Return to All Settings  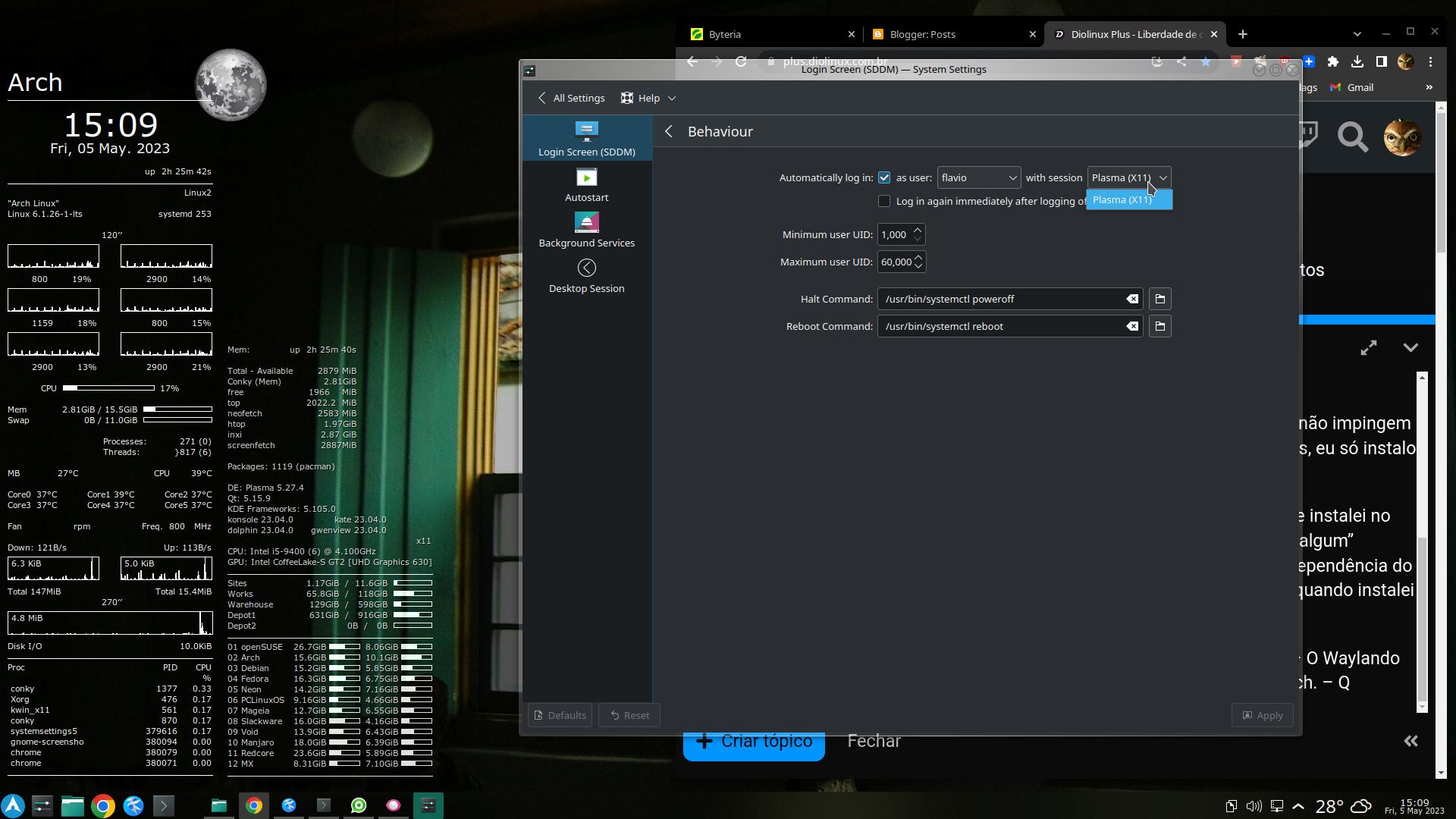click(571, 98)
